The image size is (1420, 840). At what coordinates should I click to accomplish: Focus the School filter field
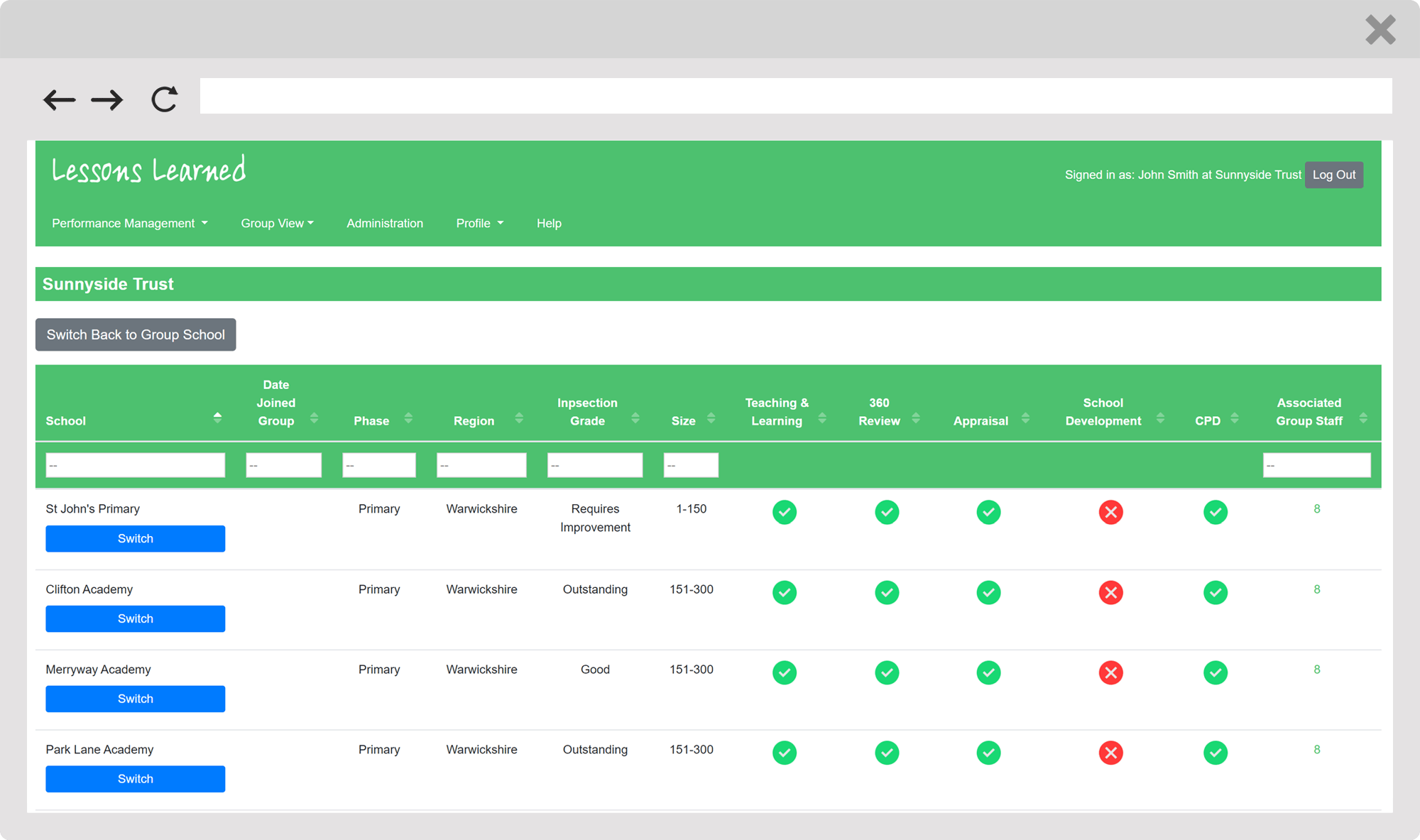[x=136, y=465]
